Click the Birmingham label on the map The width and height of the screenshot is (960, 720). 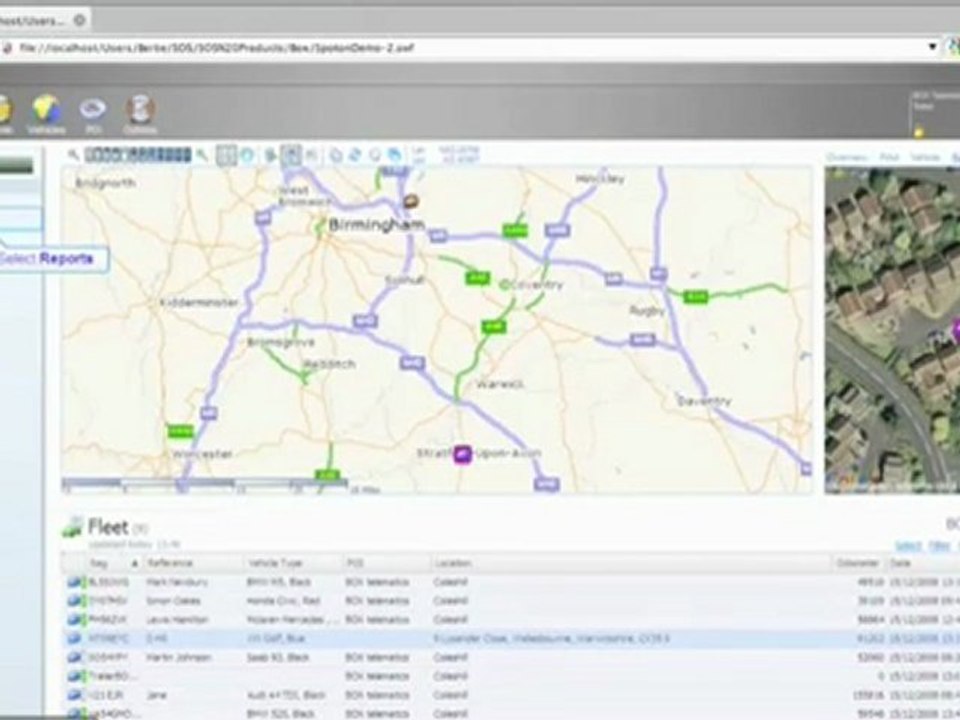[x=376, y=225]
